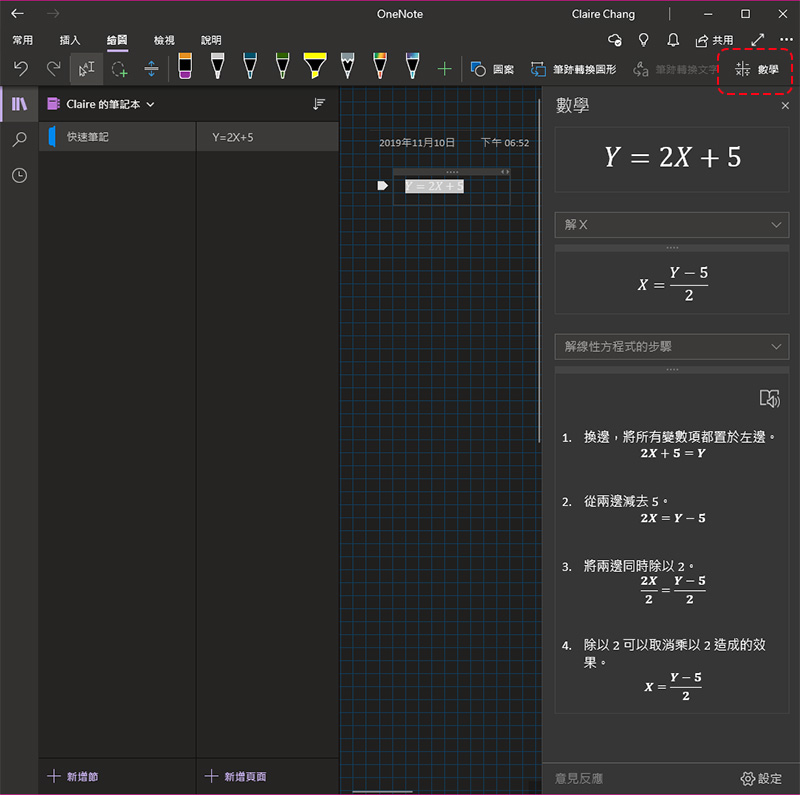The height and width of the screenshot is (795, 800).
Task: Click the undo arrow icon
Action: 21,69
